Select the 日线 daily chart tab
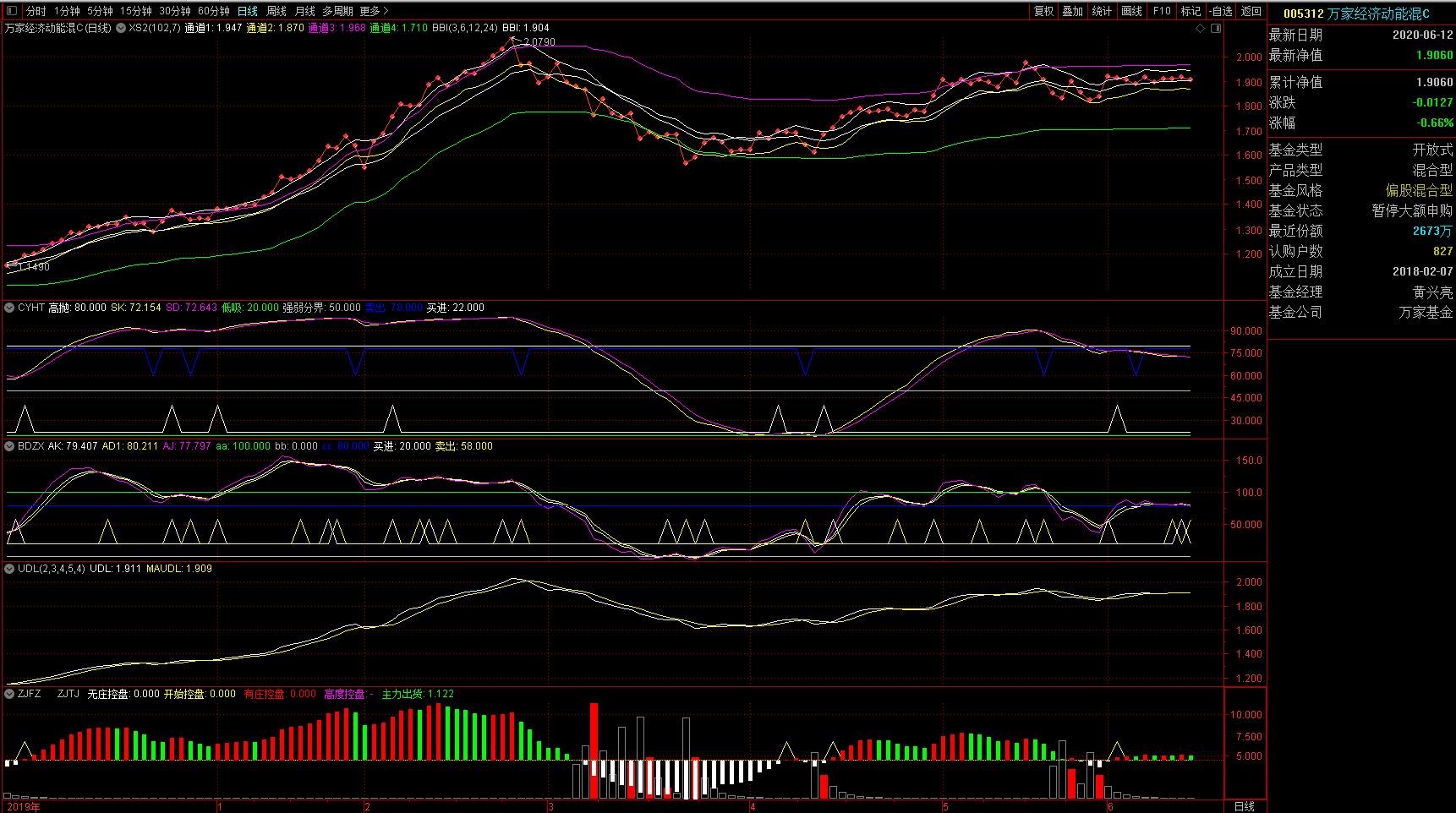 pos(248,11)
